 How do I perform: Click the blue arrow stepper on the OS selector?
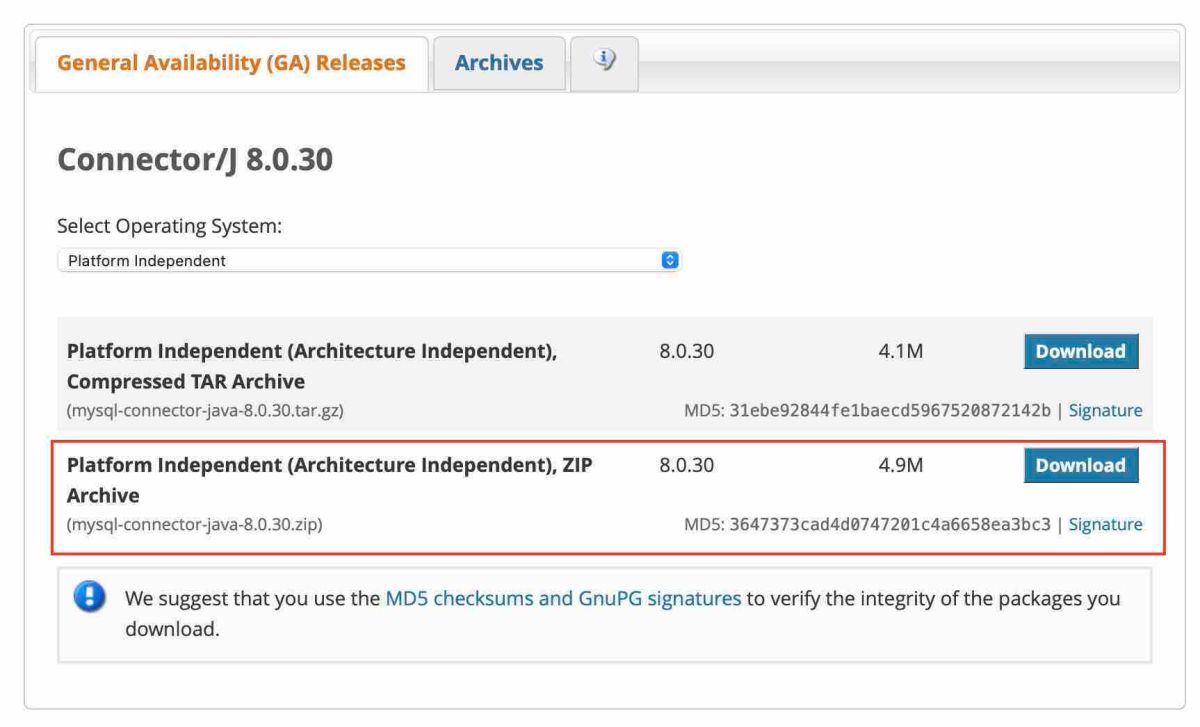tap(670, 261)
